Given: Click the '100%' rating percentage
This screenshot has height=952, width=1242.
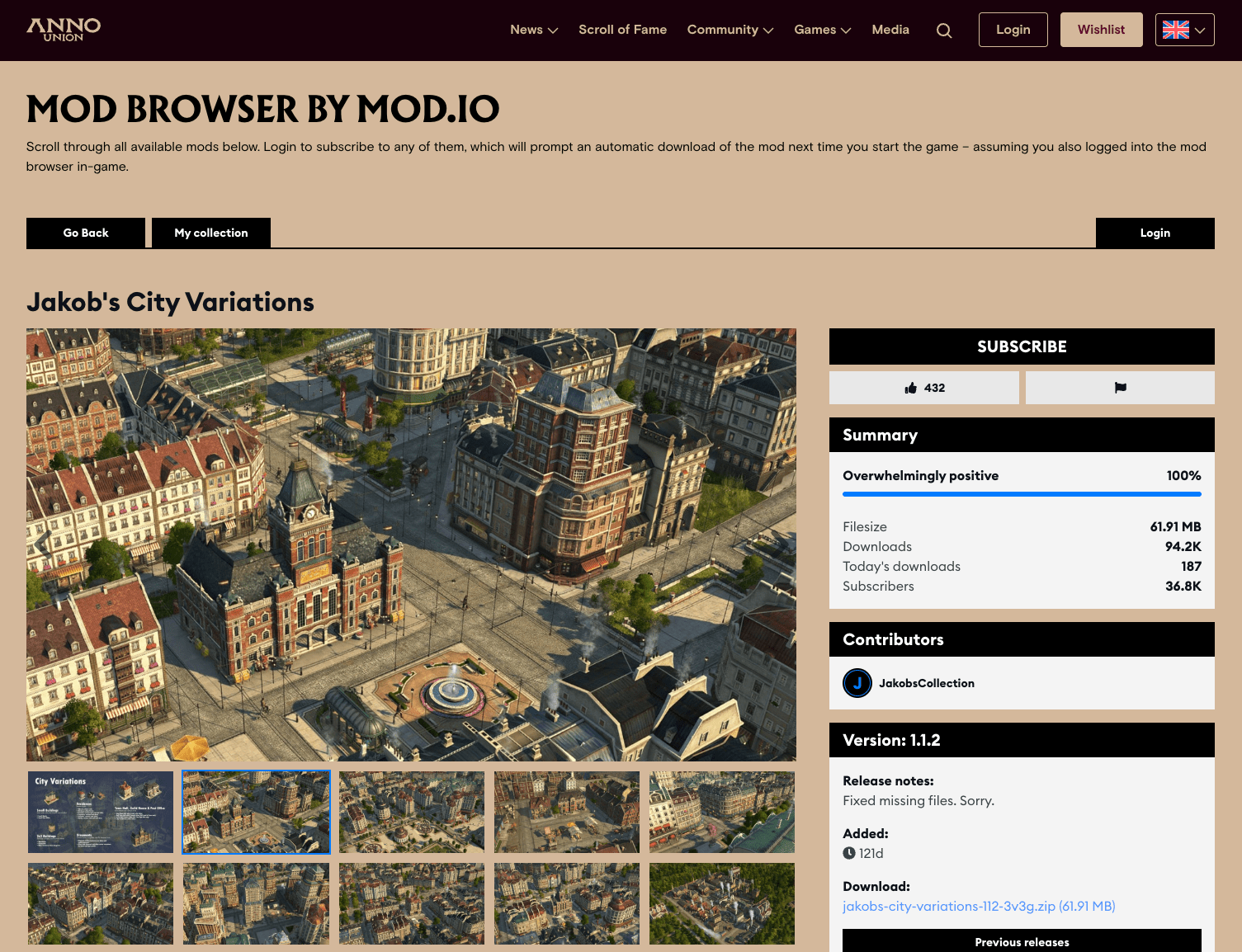Looking at the screenshot, I should tap(1183, 476).
